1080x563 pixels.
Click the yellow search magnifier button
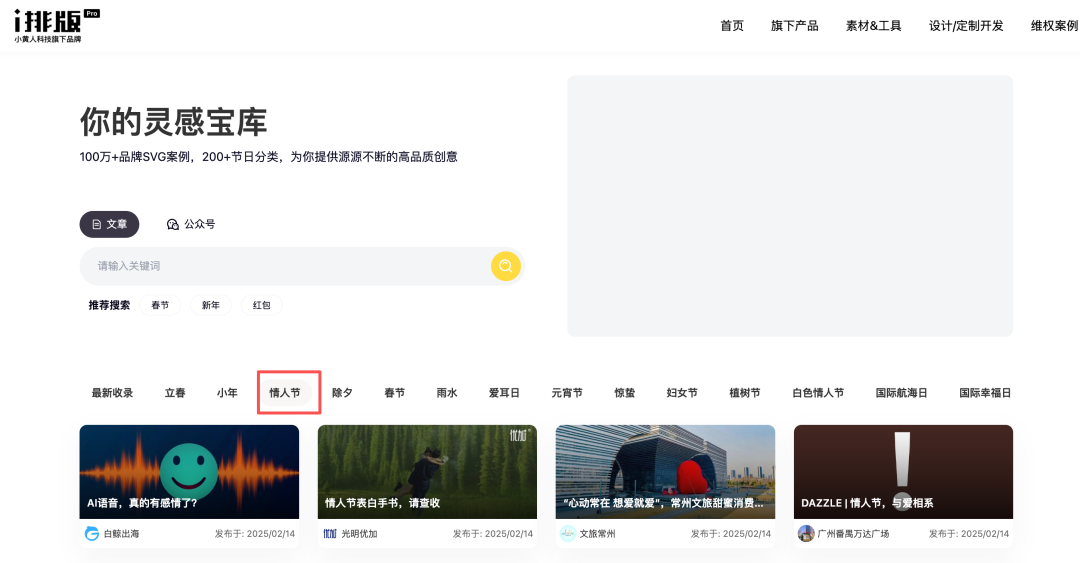[506, 266]
